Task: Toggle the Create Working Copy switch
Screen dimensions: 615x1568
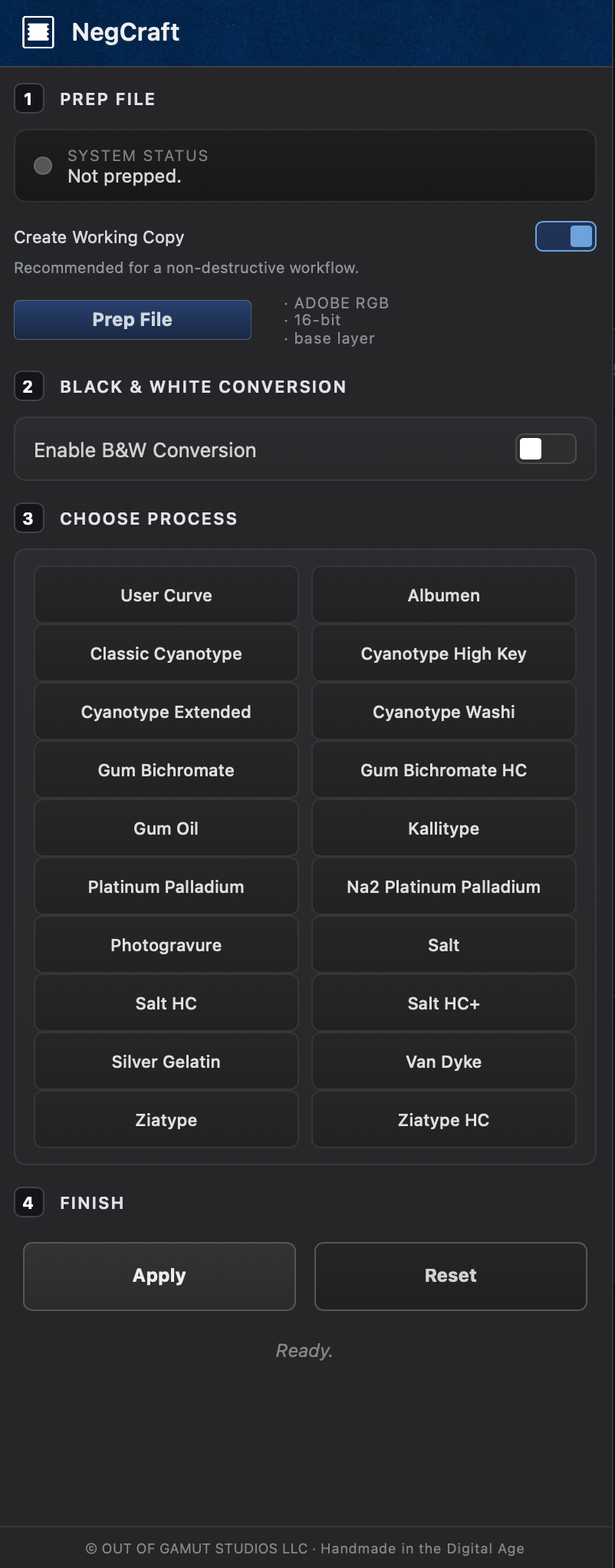Action: coord(565,236)
